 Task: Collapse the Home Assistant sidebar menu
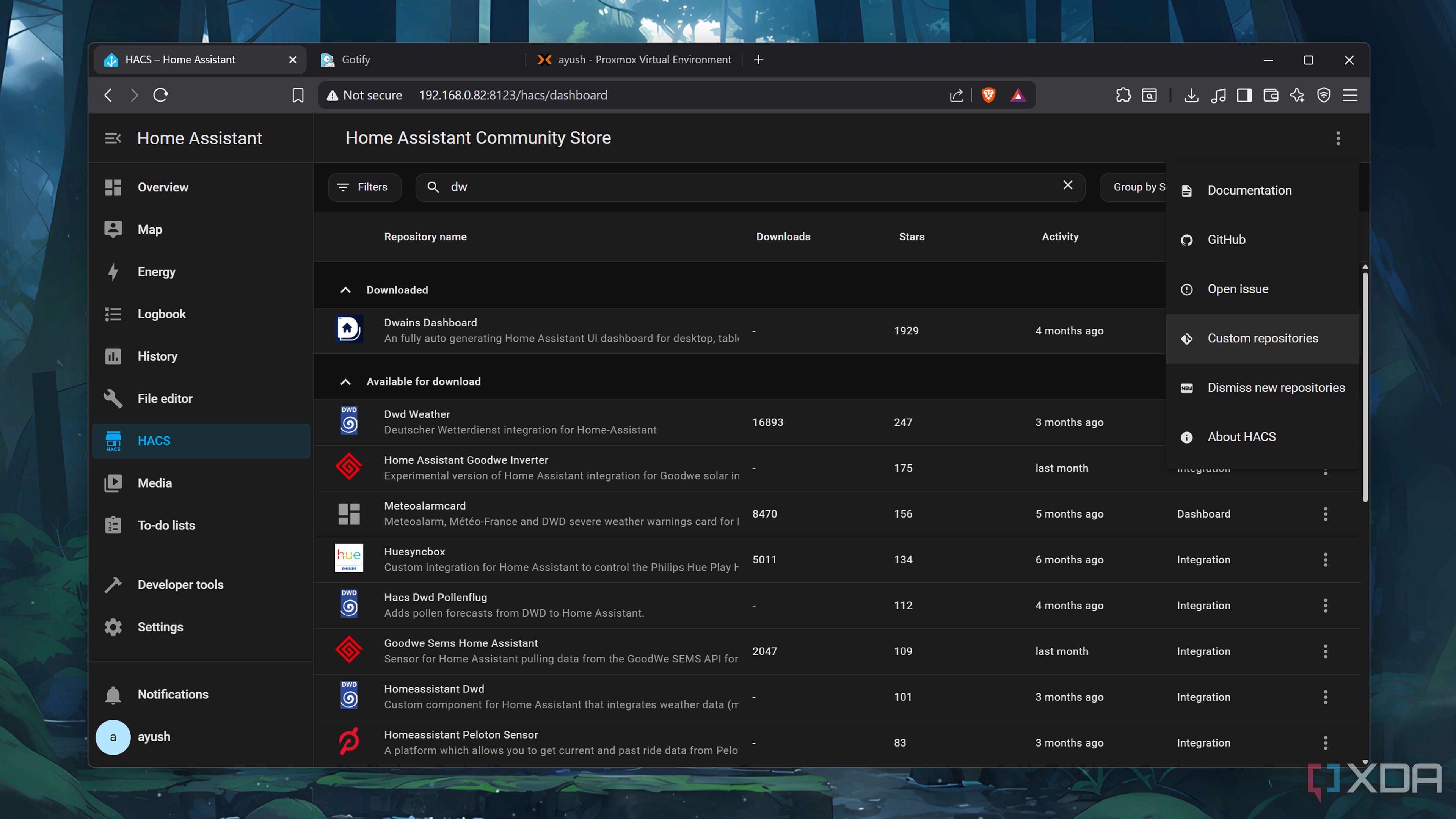113,138
